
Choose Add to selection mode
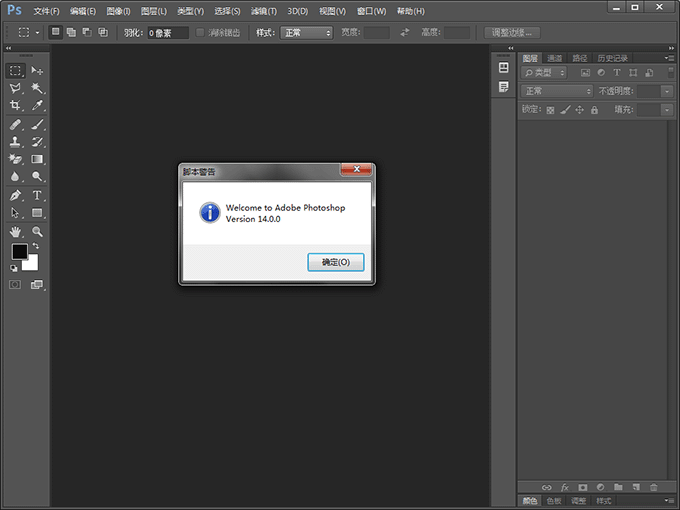point(71,32)
